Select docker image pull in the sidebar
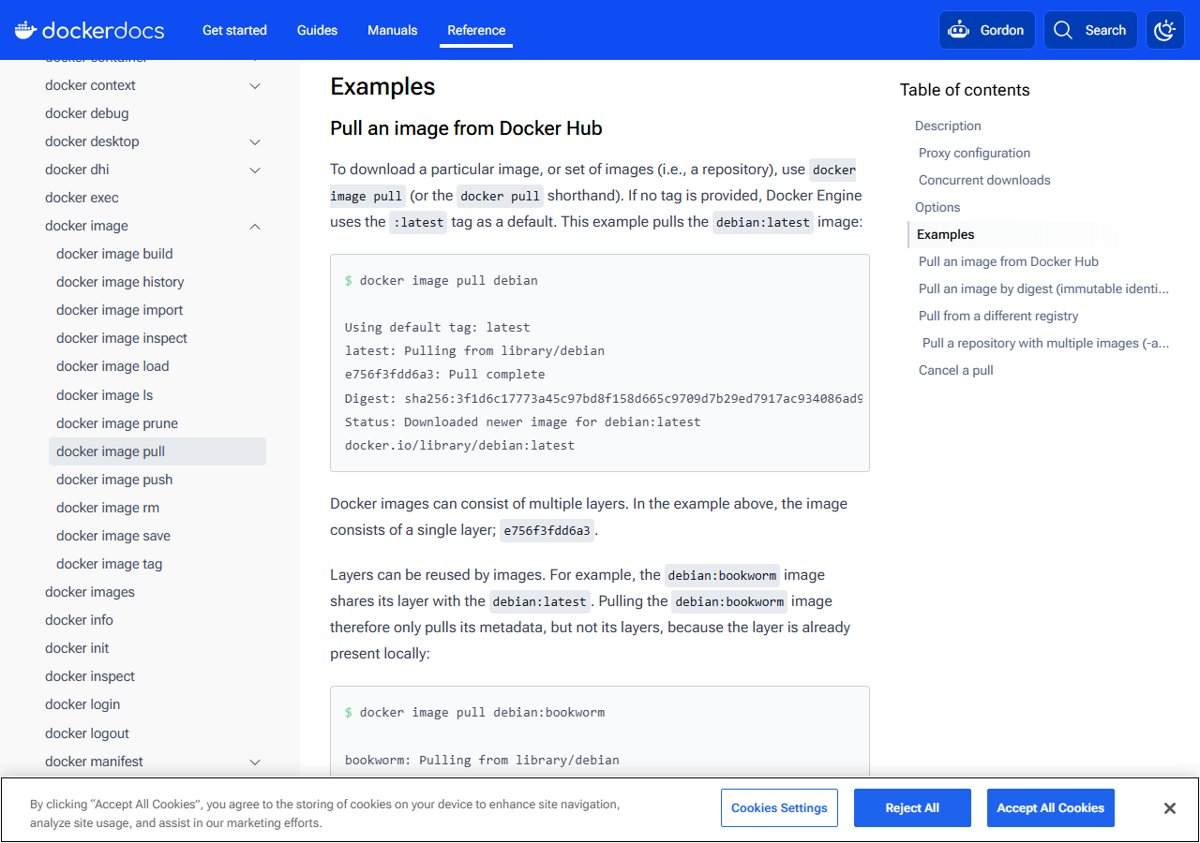This screenshot has height=843, width=1200. [157, 452]
